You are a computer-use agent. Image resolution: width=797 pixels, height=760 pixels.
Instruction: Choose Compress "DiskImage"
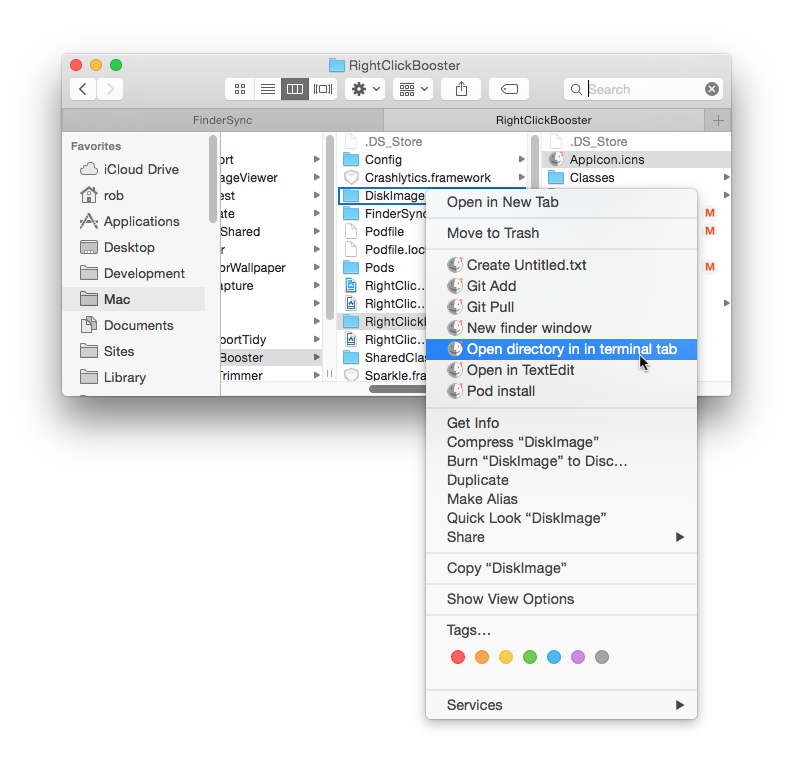[x=561, y=442]
